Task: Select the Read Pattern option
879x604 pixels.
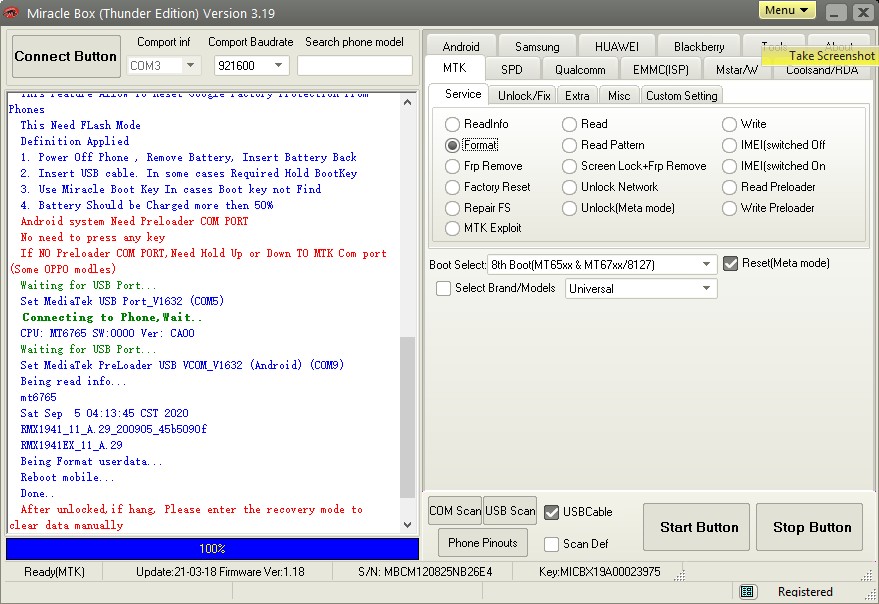Action: tap(569, 145)
